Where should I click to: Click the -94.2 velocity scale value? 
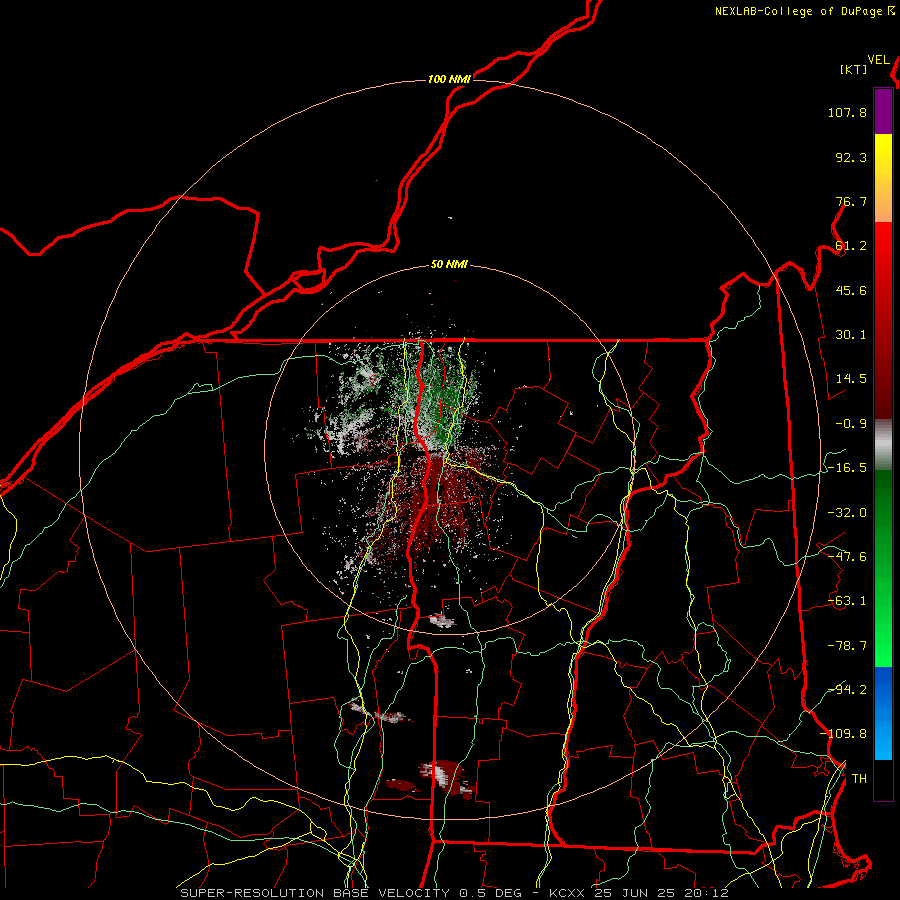tap(847, 690)
